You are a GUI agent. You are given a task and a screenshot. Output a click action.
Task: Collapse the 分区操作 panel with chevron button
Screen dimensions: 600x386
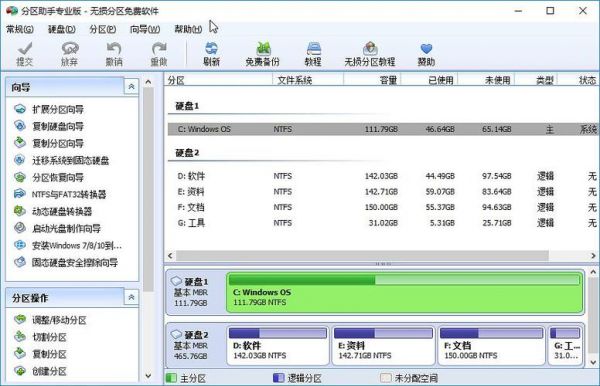131,297
